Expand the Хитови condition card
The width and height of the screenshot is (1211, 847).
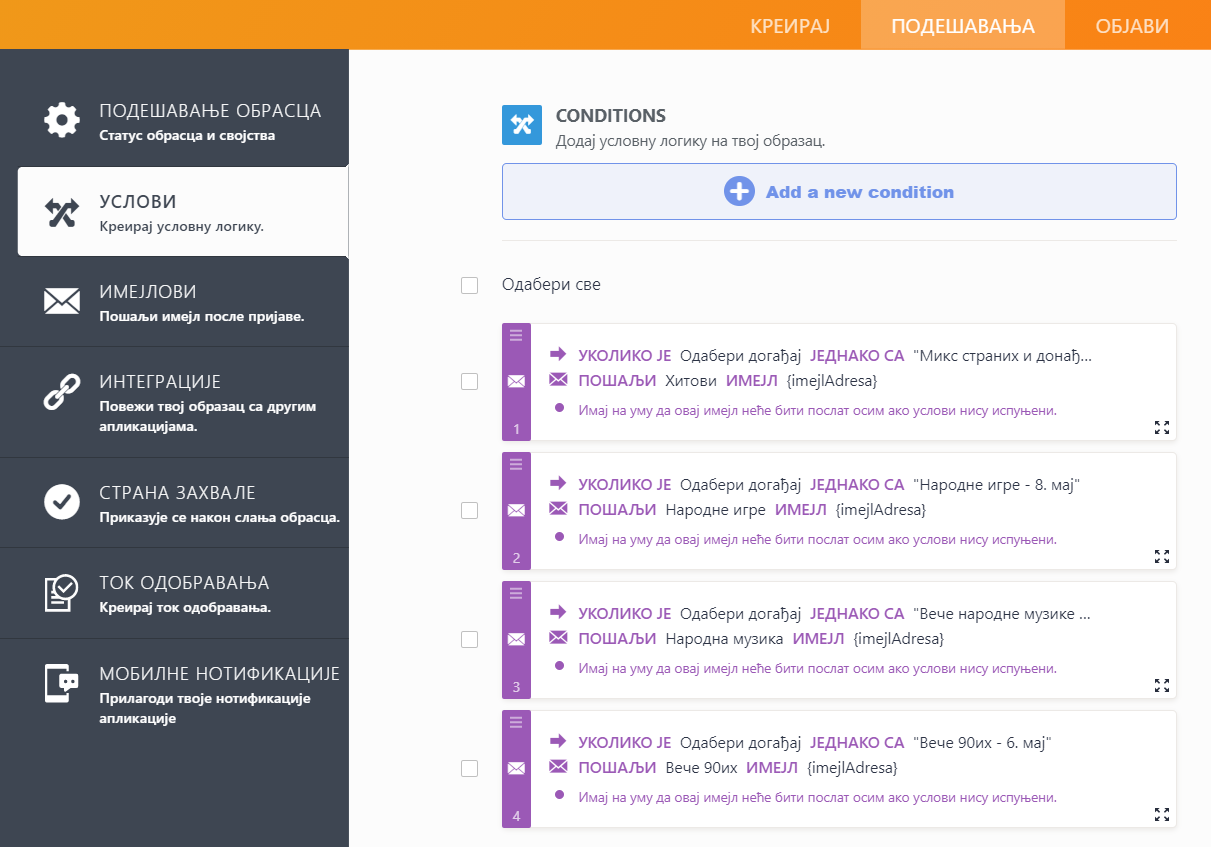point(1161,428)
